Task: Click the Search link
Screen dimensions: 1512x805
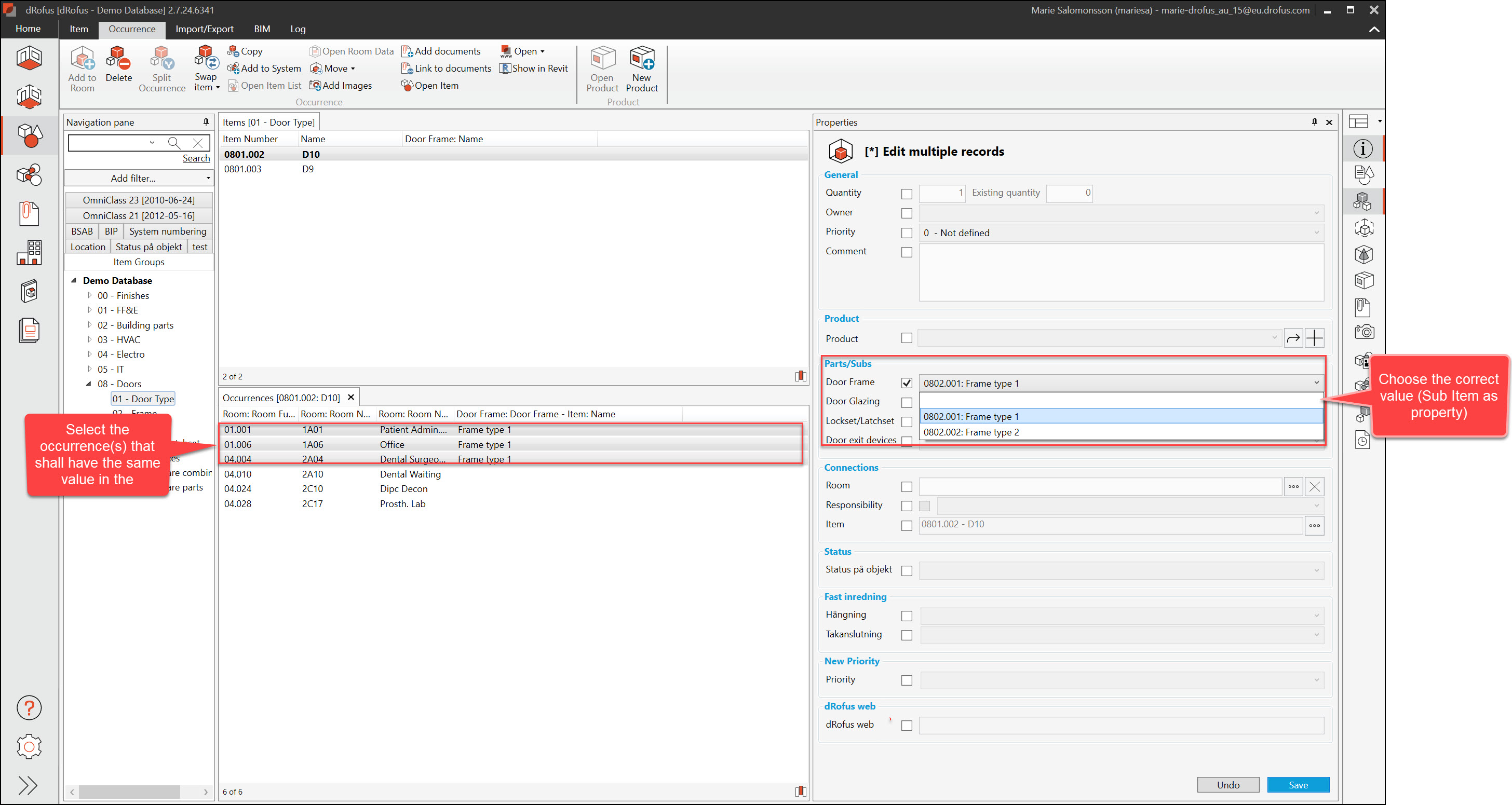Action: 196,158
